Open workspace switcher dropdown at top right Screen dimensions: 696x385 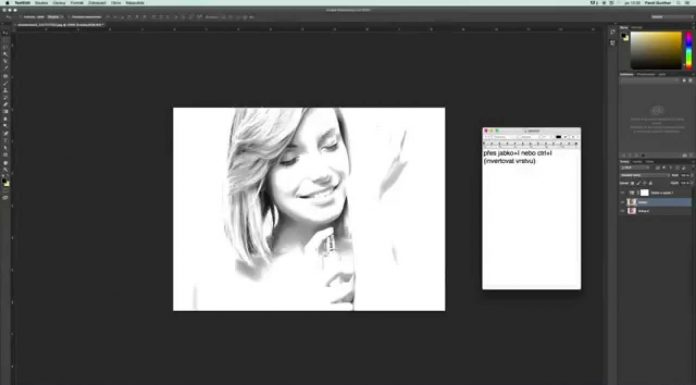pos(671,17)
